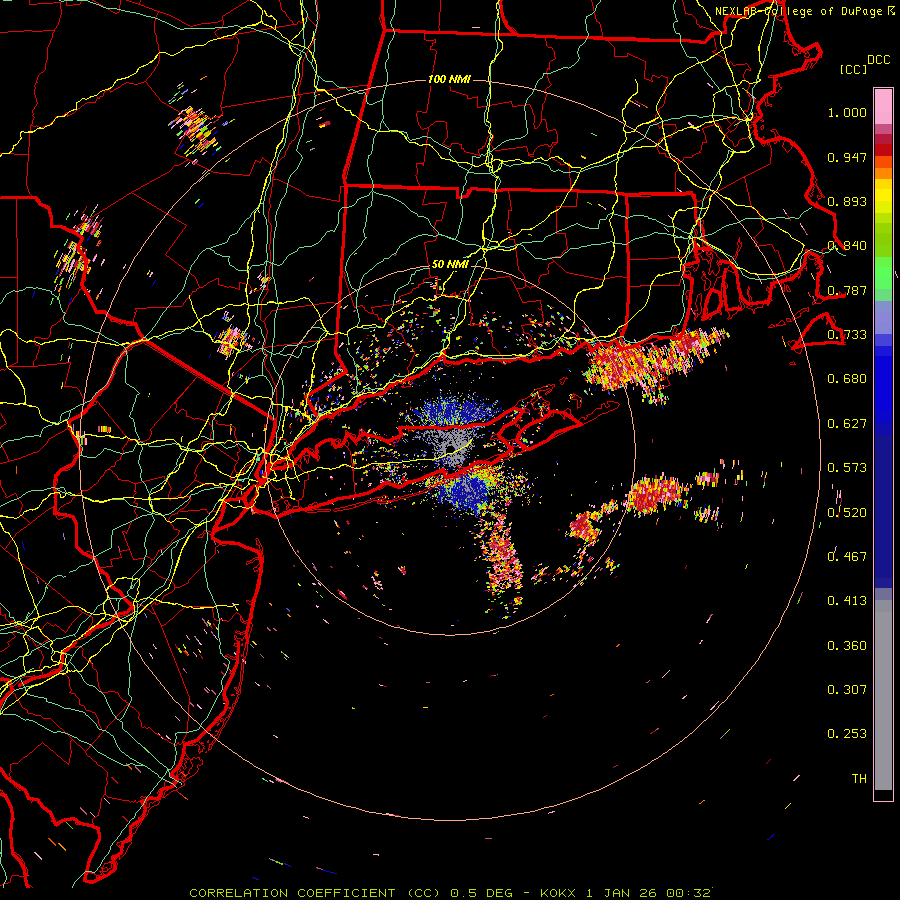Screen dimensions: 900x900
Task: Click the Correlation Coefficient KOKX caption at bottom
Action: (450, 893)
